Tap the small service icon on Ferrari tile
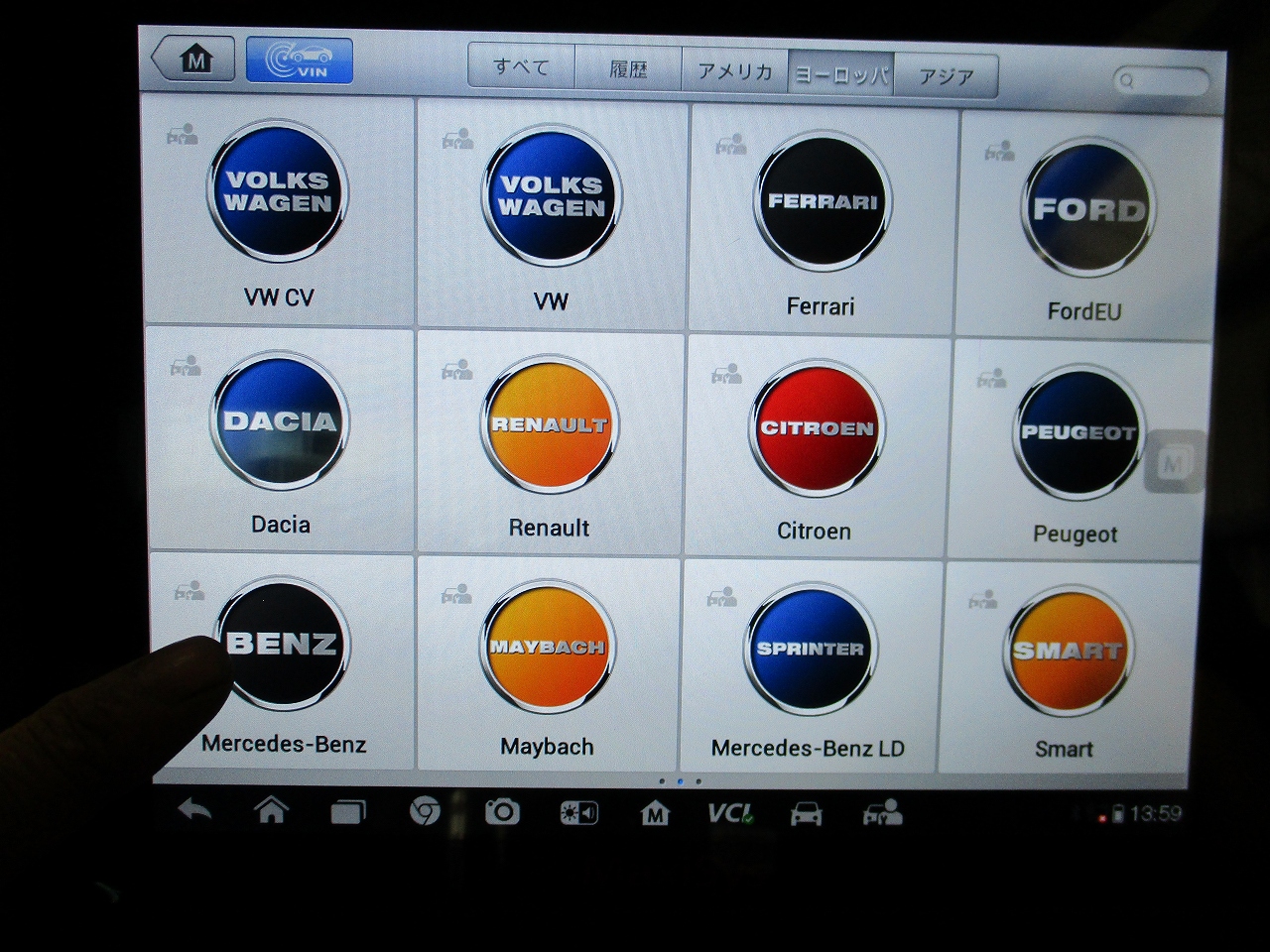Image resolution: width=1270 pixels, height=952 pixels. point(731,145)
